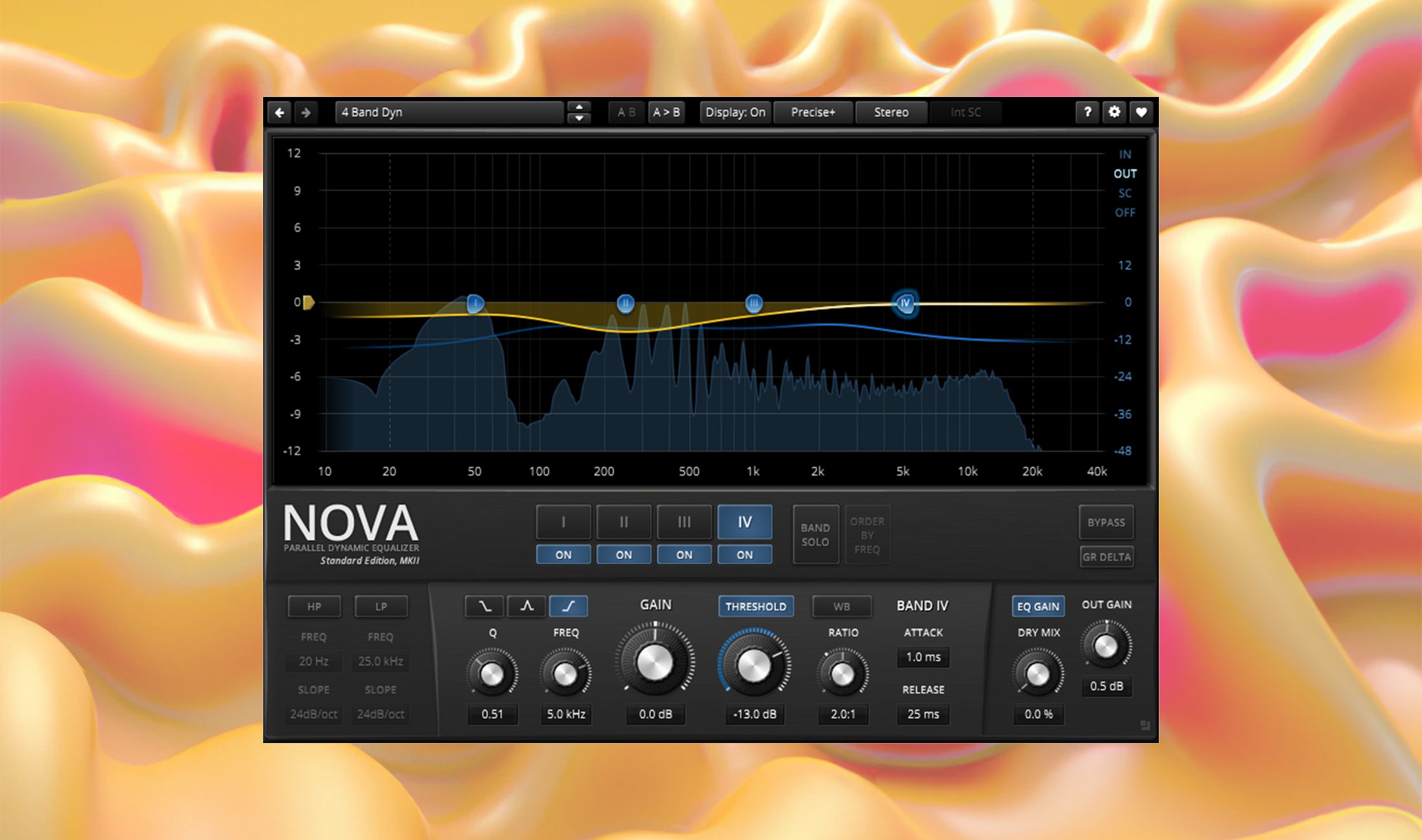Switch analyzer display to IN
The image size is (1422, 840).
(1125, 154)
